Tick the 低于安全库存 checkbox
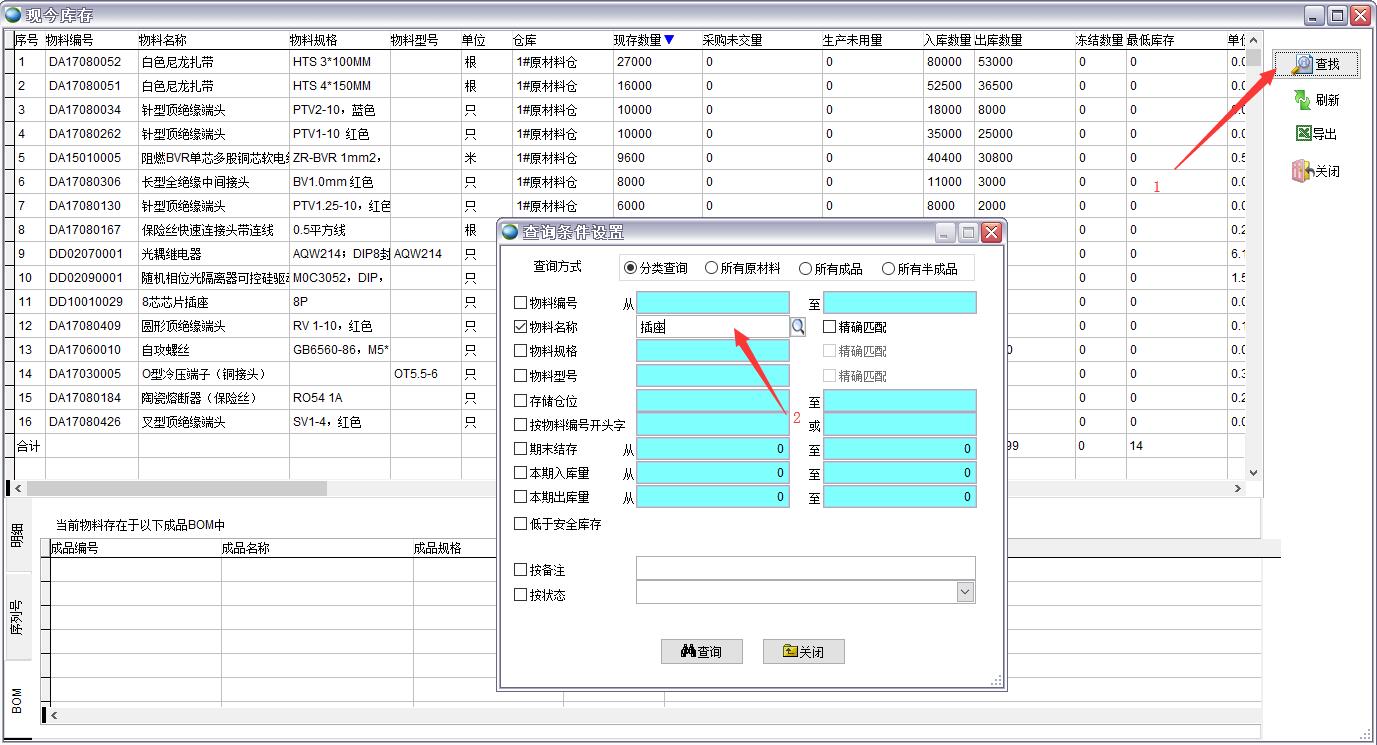This screenshot has width=1377, height=745. (x=520, y=524)
